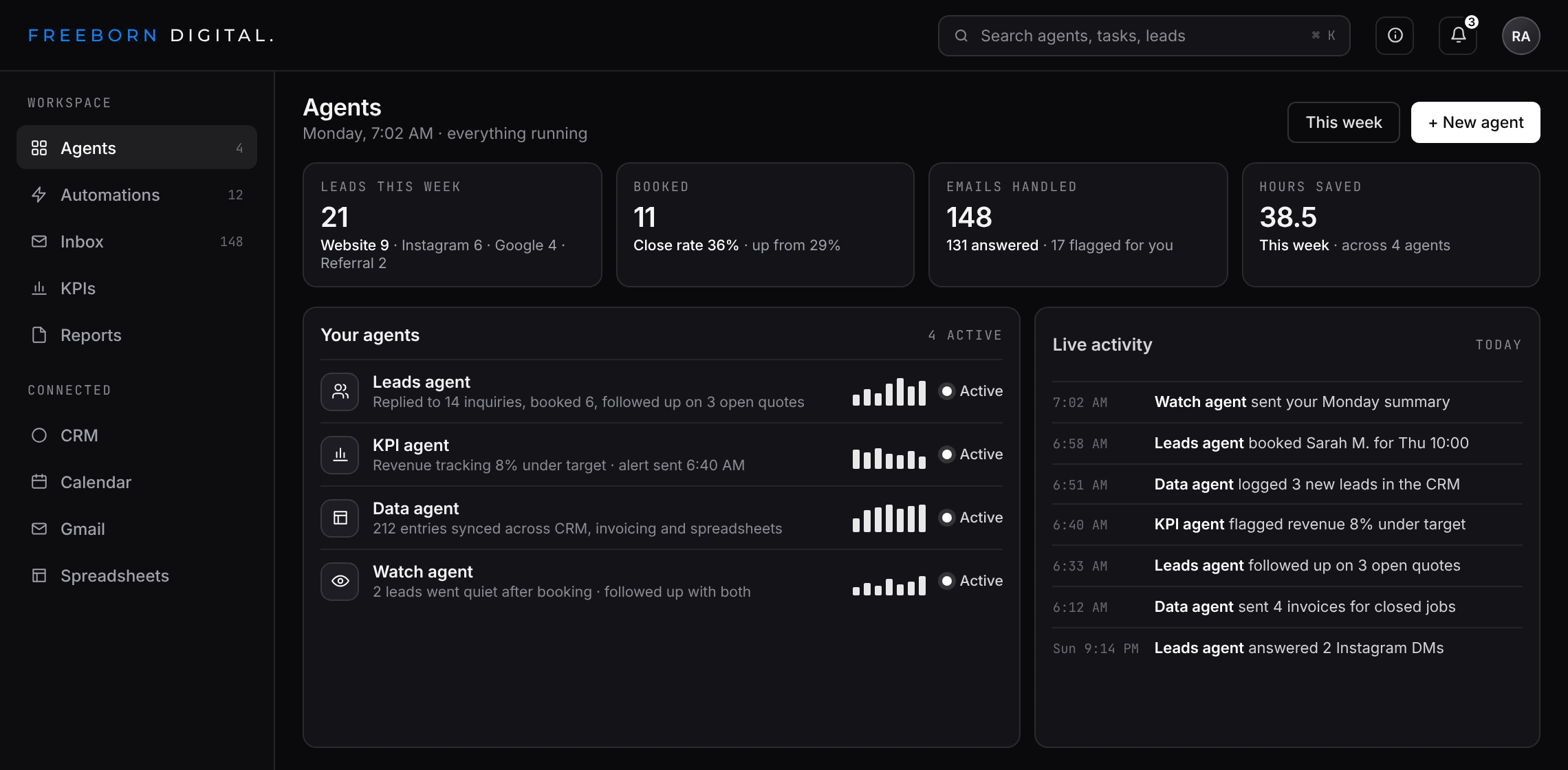Open notifications bell icon
Viewport: 1568px width, 770px height.
point(1458,36)
